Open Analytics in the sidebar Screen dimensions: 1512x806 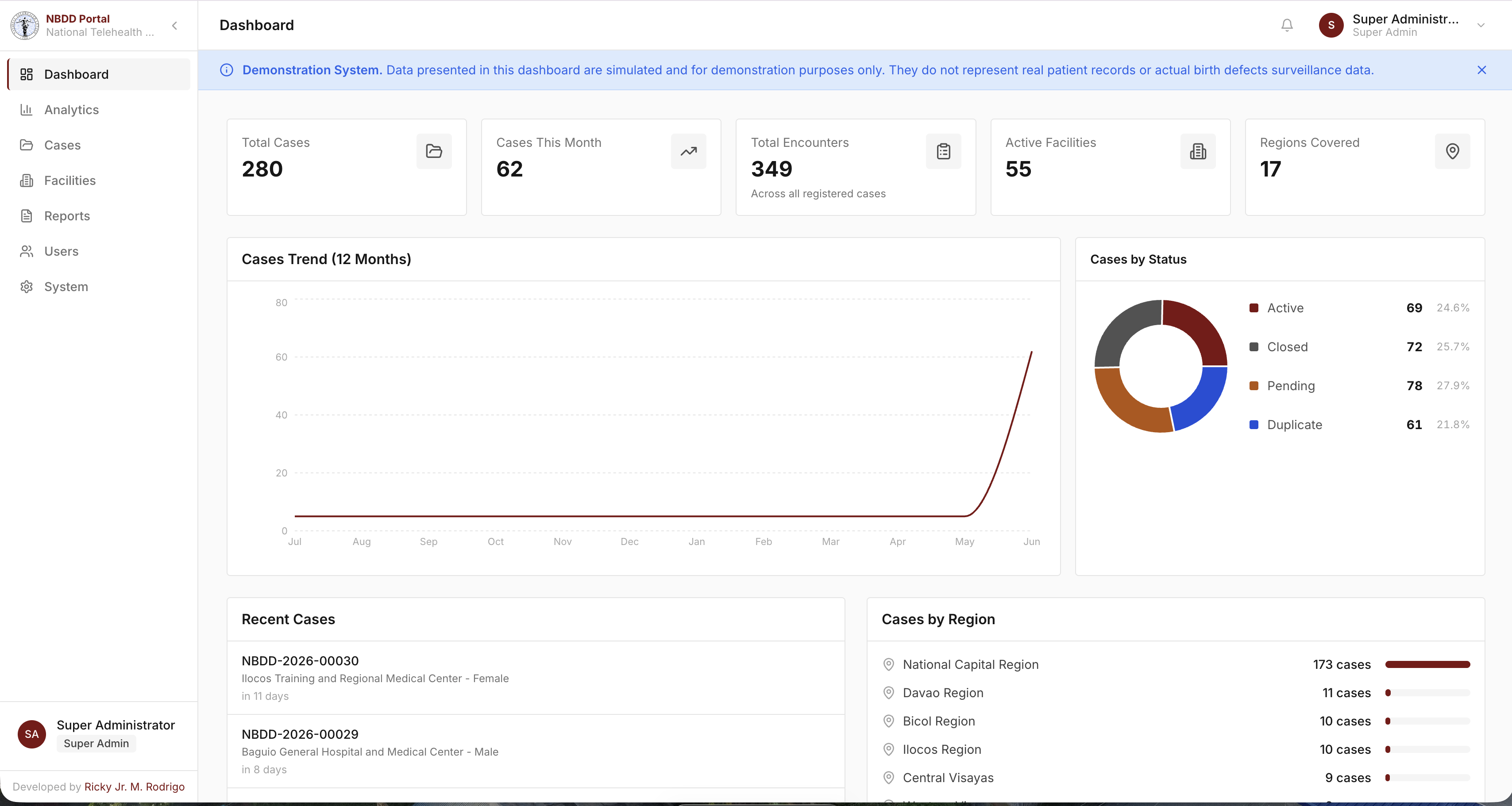[99, 110]
